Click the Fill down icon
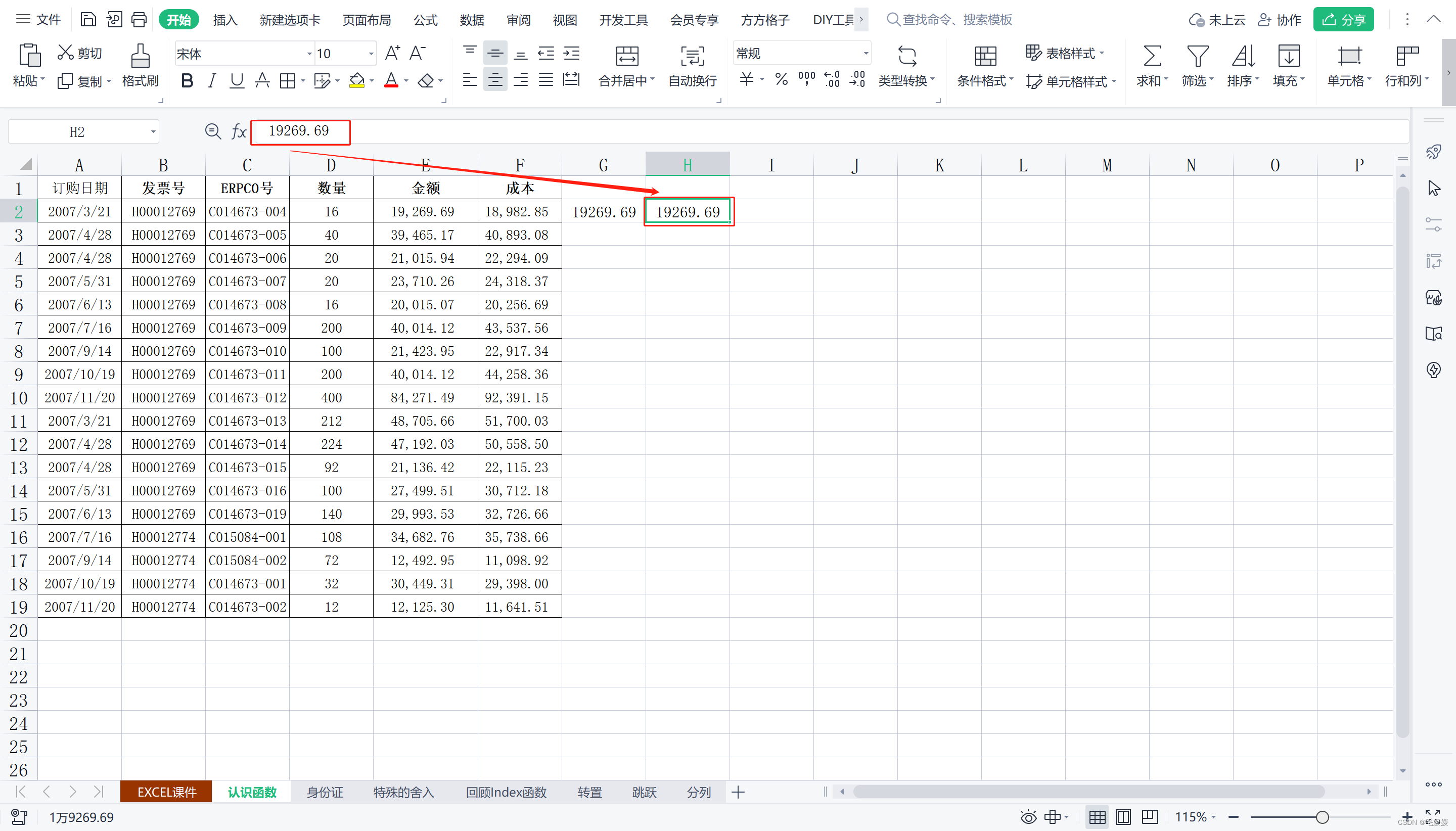Screen dimensions: 1456x831 pos(1289,56)
